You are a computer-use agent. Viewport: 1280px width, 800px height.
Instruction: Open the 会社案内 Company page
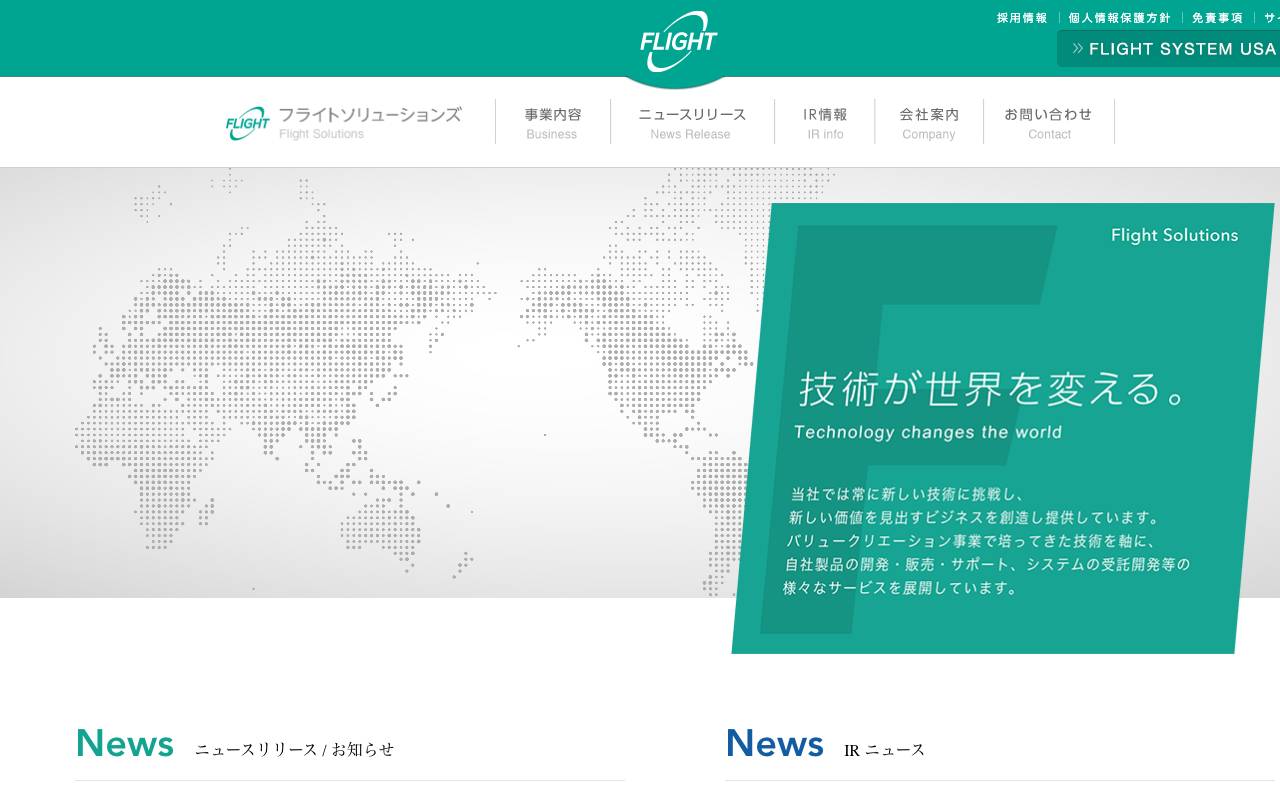tap(928, 122)
